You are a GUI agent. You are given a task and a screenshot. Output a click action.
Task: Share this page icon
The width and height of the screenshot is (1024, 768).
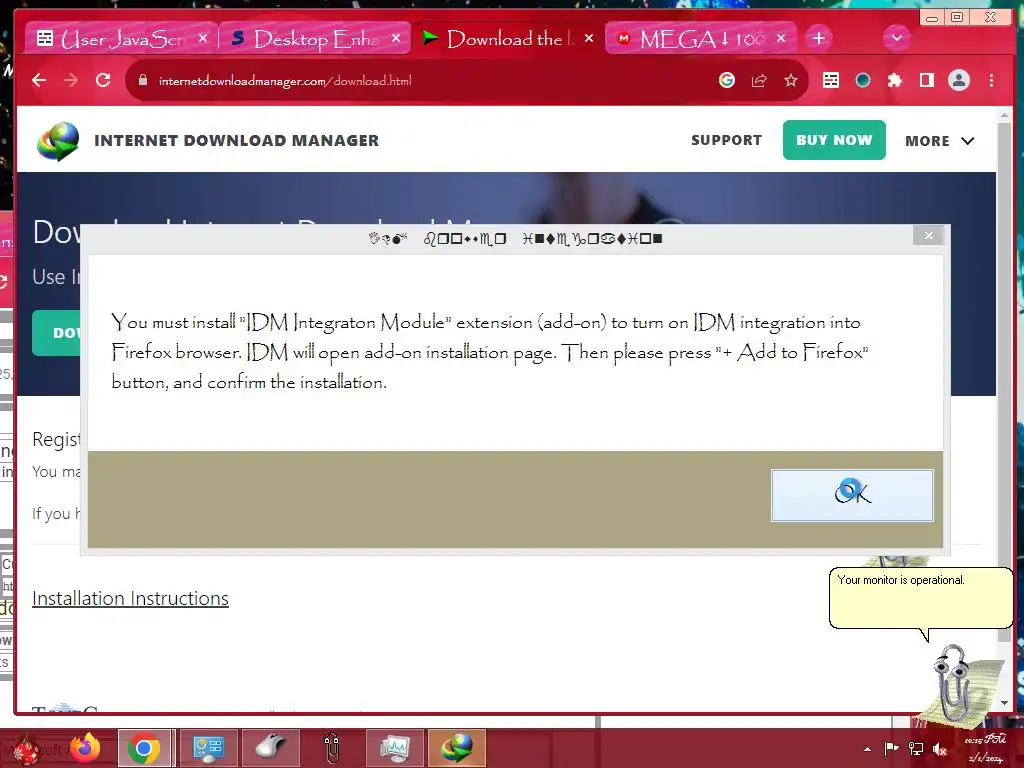tap(759, 80)
